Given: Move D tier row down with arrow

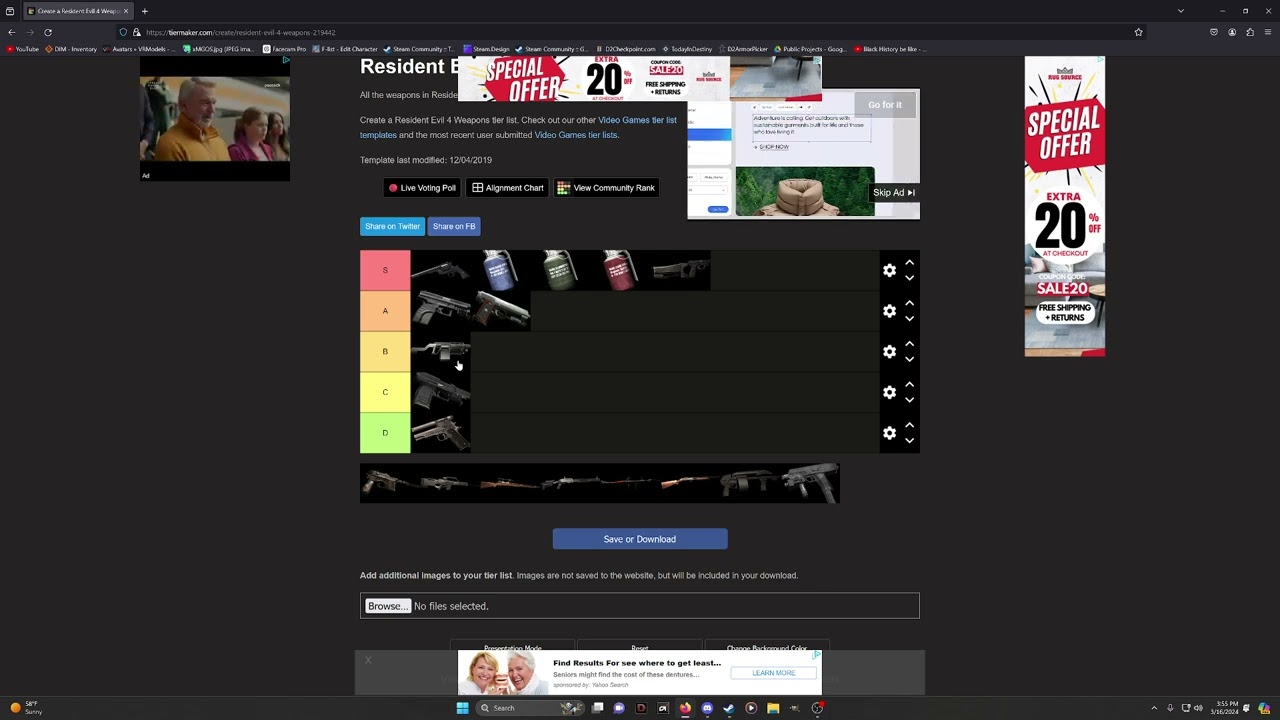Looking at the screenshot, I should point(909,441).
